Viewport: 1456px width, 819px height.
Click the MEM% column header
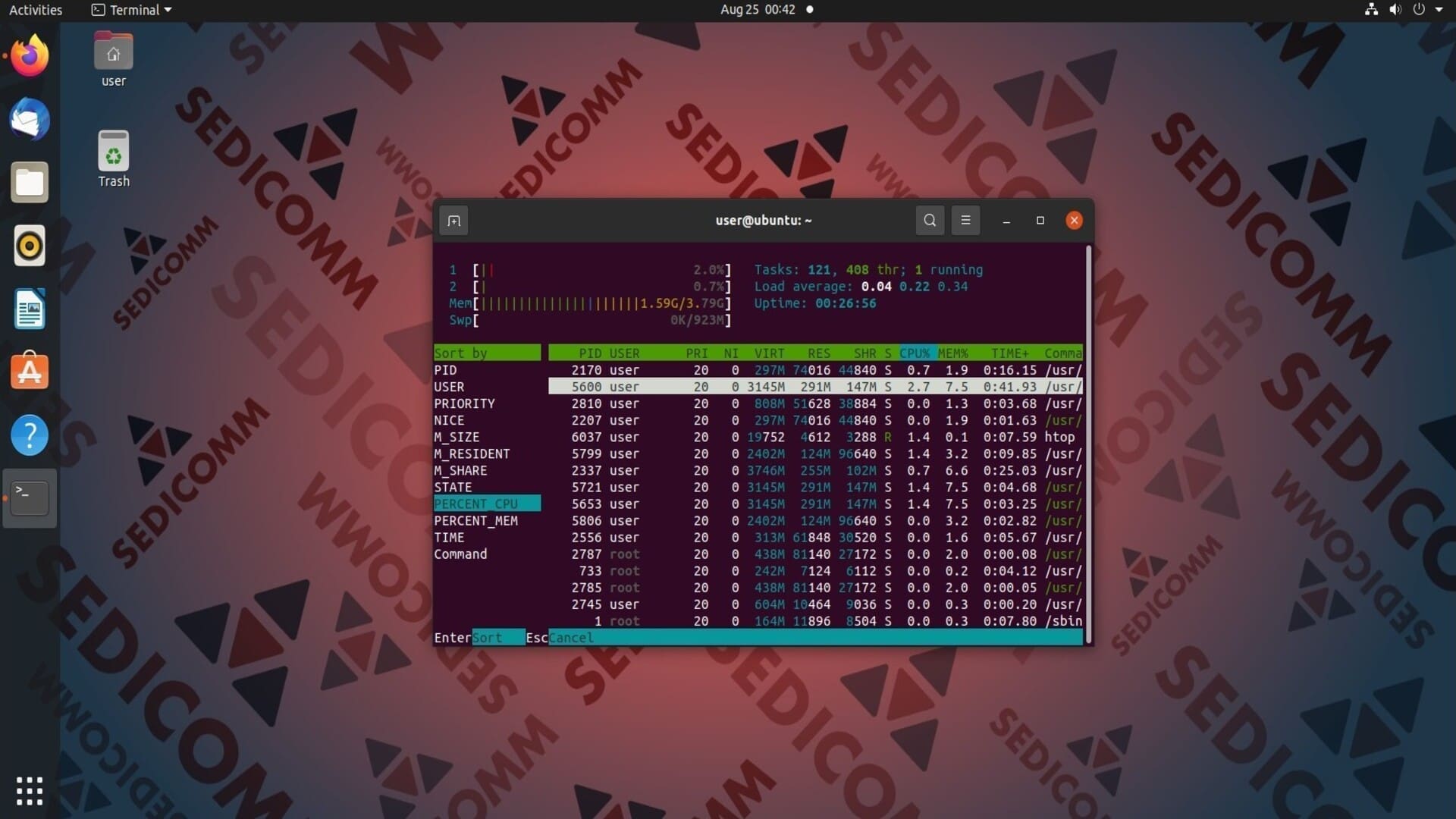(x=953, y=353)
